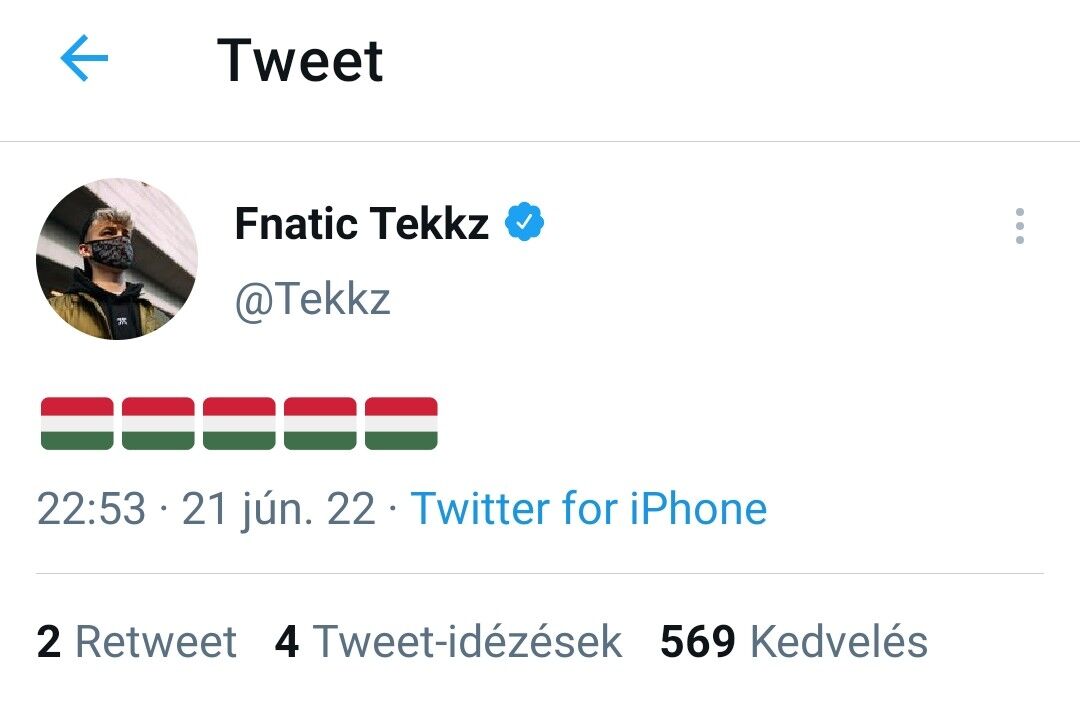Click the 21 jún. 22 date
Image resolution: width=1080 pixels, height=706 pixels.
(278, 509)
